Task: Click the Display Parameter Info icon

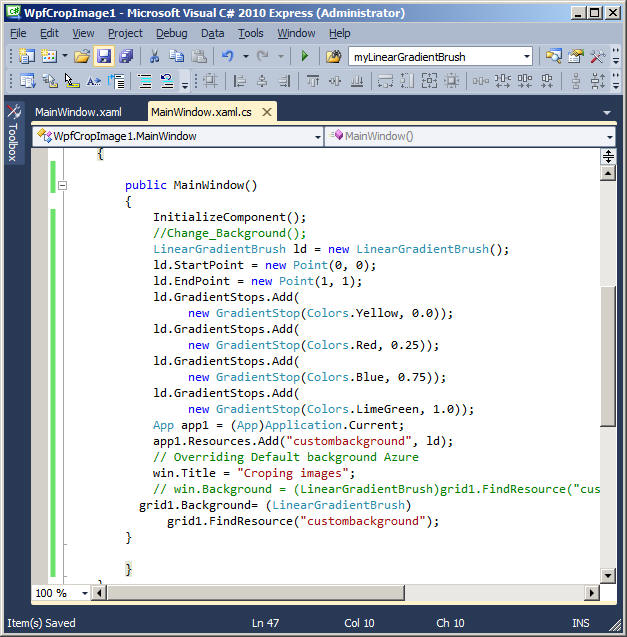Action: (x=50, y=81)
